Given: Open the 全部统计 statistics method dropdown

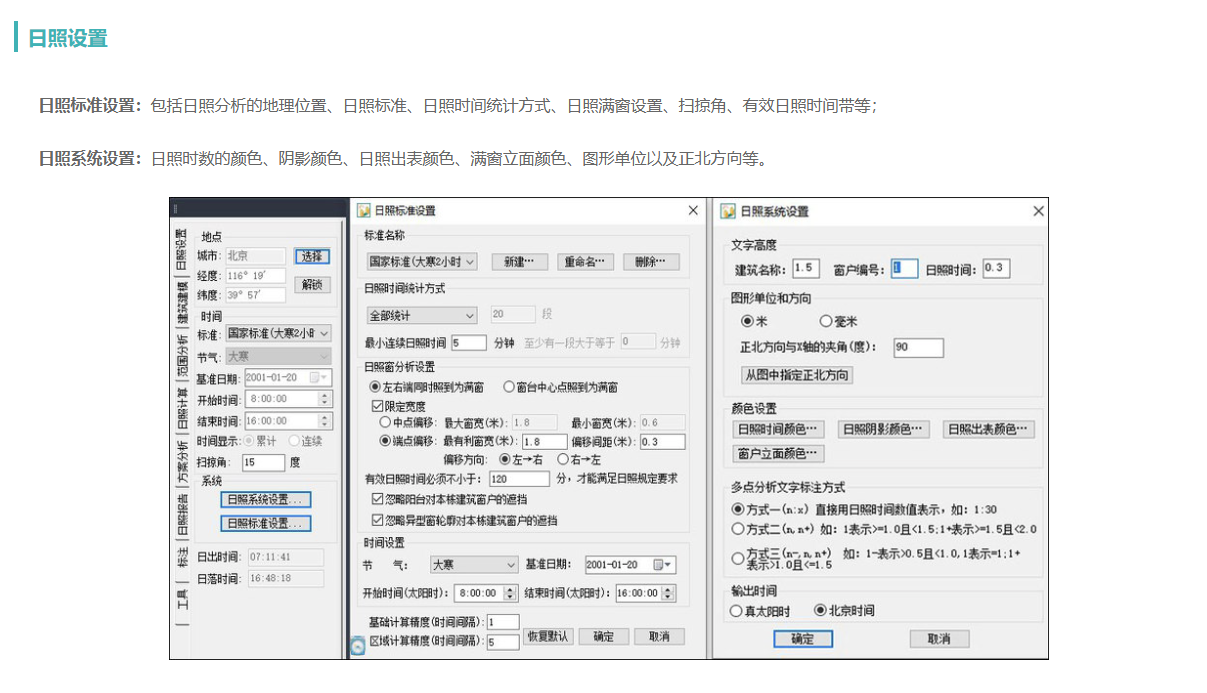Looking at the screenshot, I should click(x=470, y=315).
